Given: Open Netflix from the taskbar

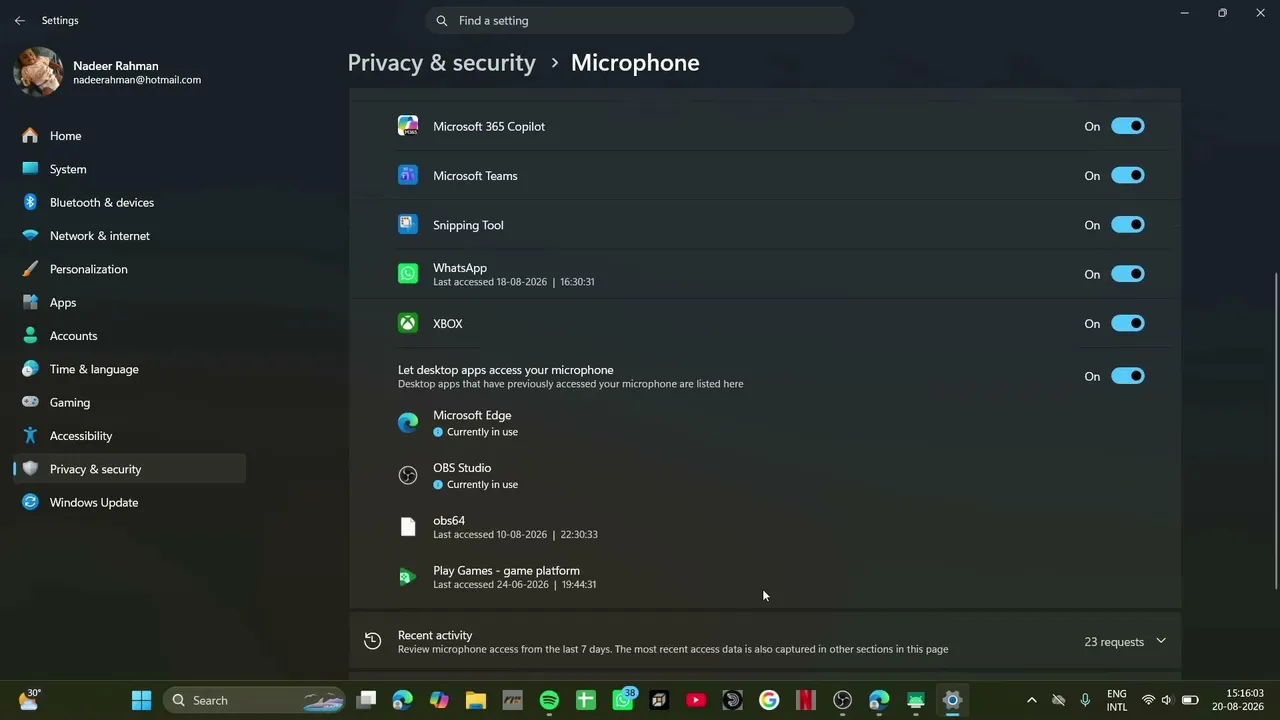Looking at the screenshot, I should [x=805, y=700].
